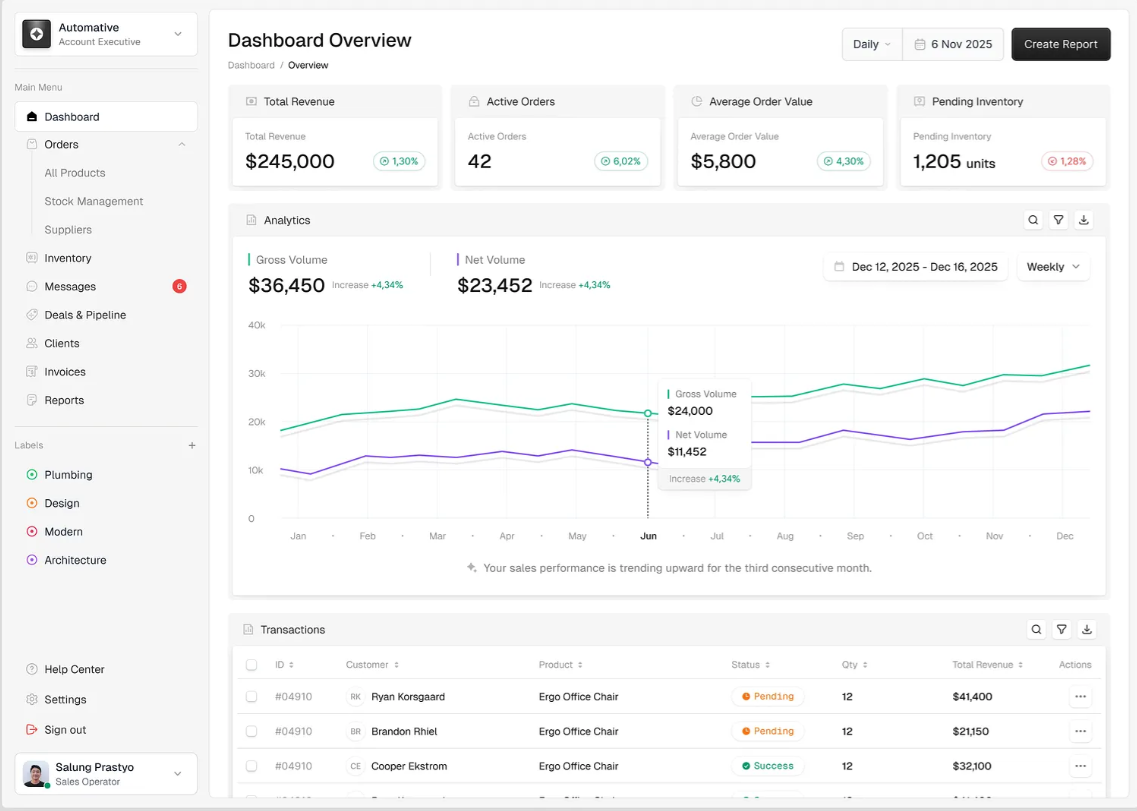Open actions menu for Cooper Ekstrom row

(1080, 766)
